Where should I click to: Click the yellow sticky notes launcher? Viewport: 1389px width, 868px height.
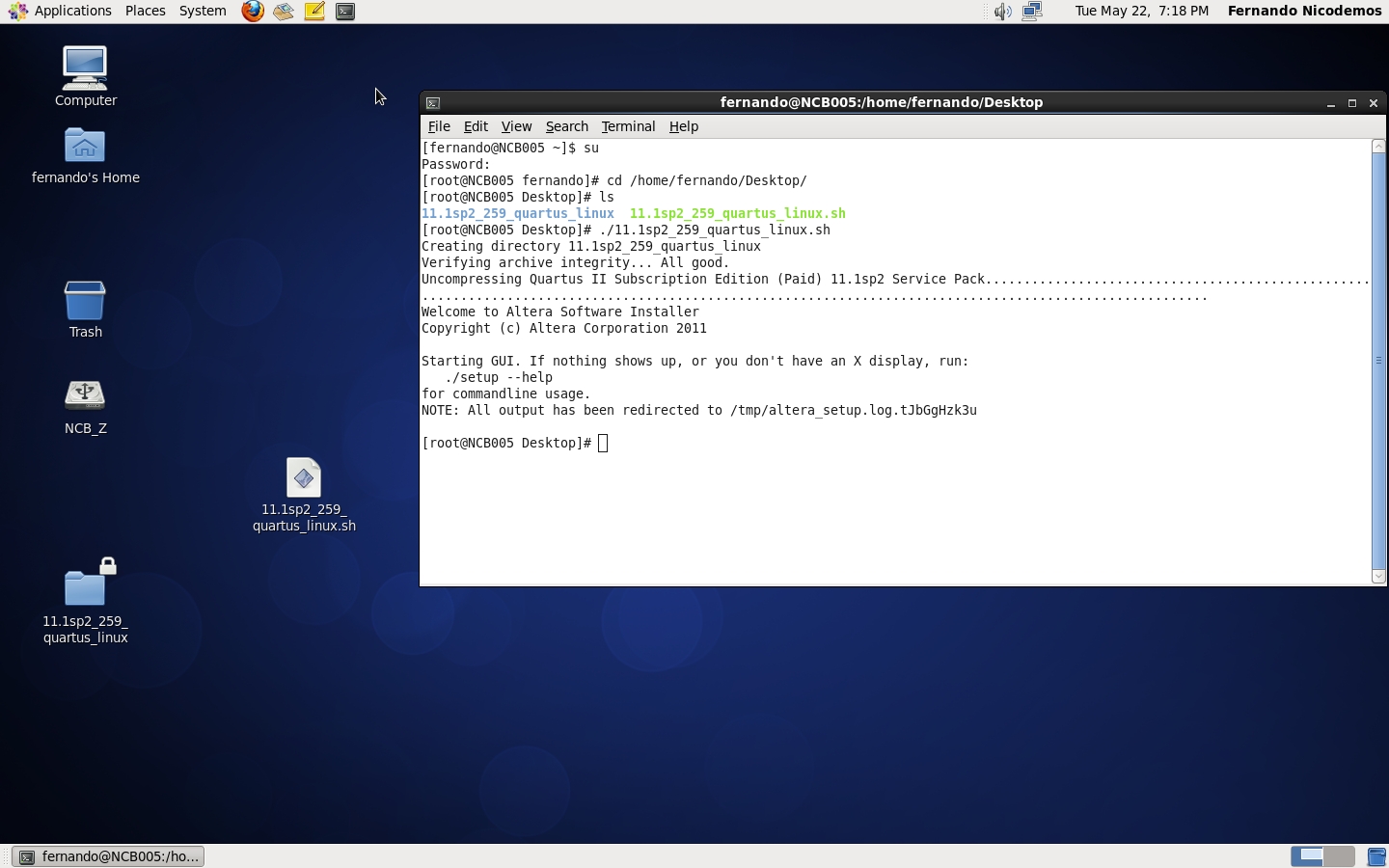tap(314, 12)
